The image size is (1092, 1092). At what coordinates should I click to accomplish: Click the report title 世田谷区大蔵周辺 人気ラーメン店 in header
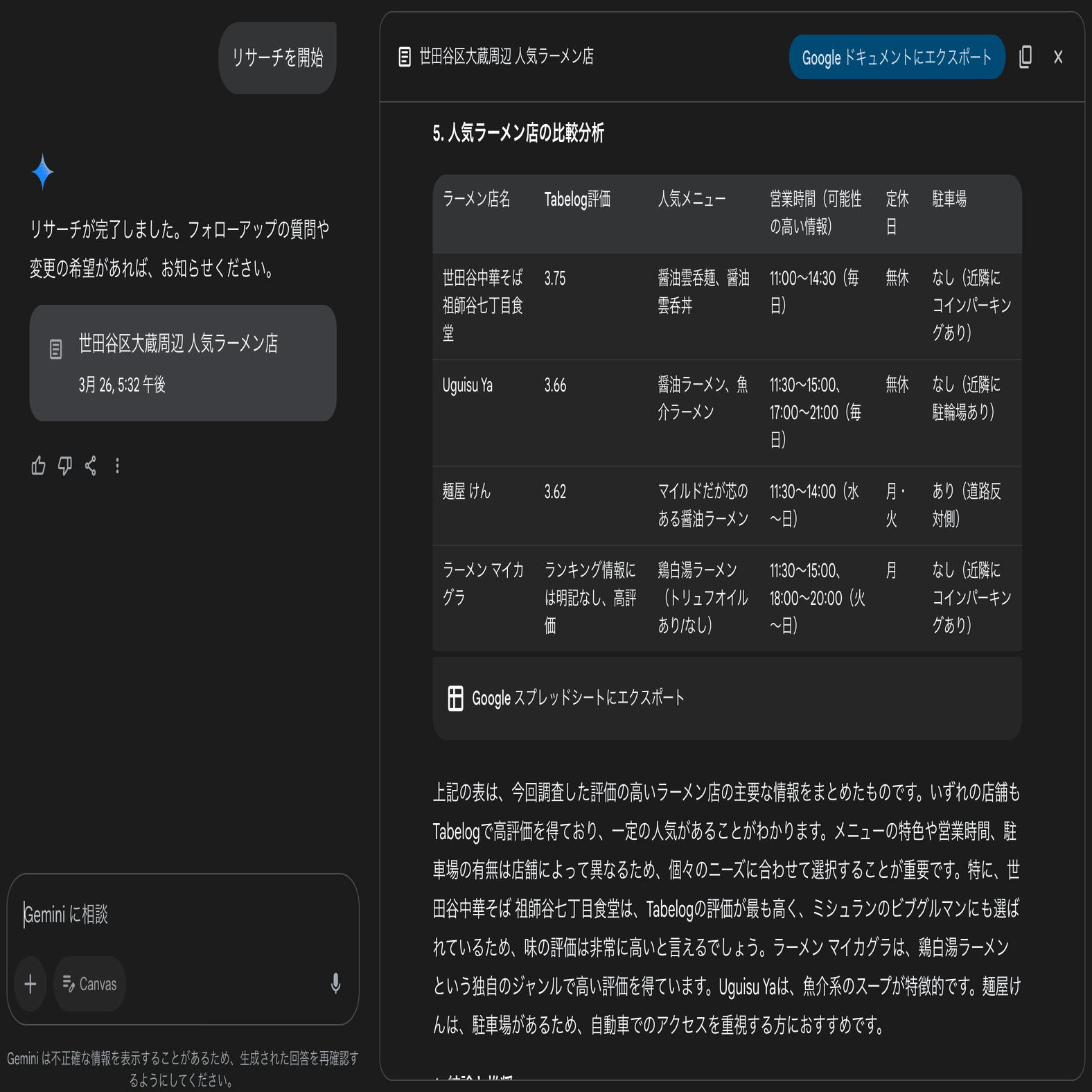pos(507,57)
